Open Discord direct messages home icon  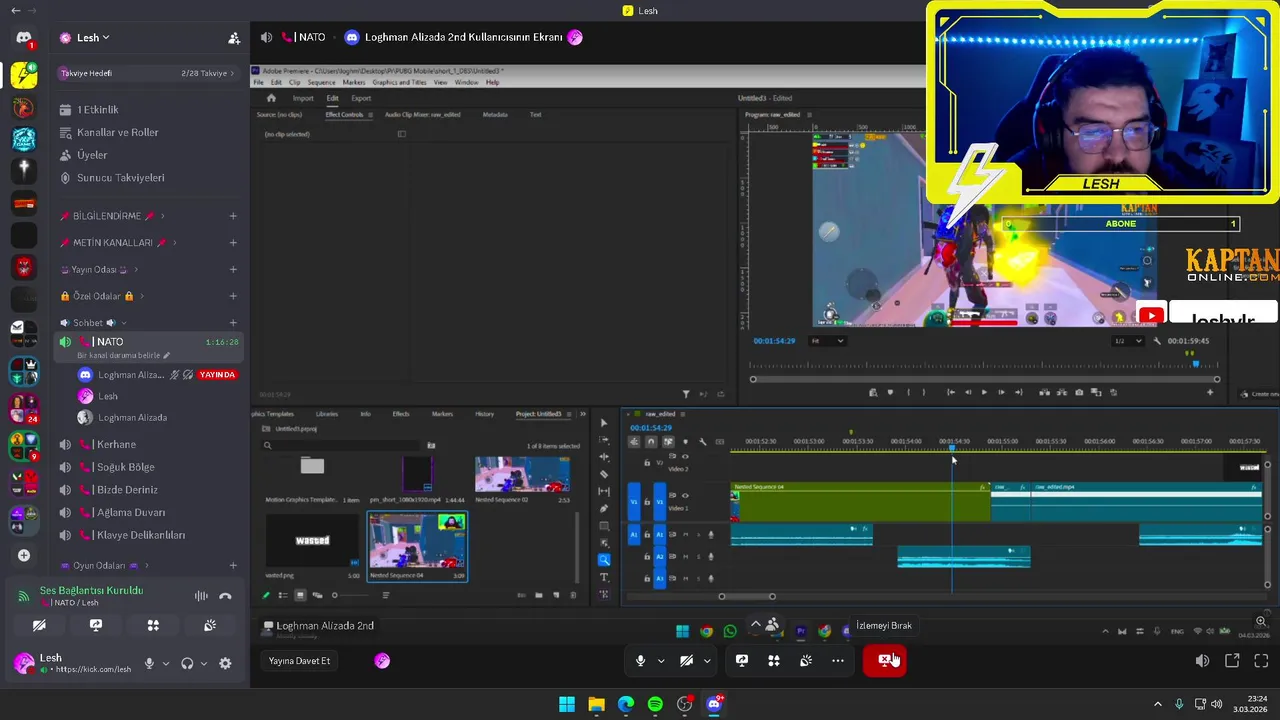24,38
